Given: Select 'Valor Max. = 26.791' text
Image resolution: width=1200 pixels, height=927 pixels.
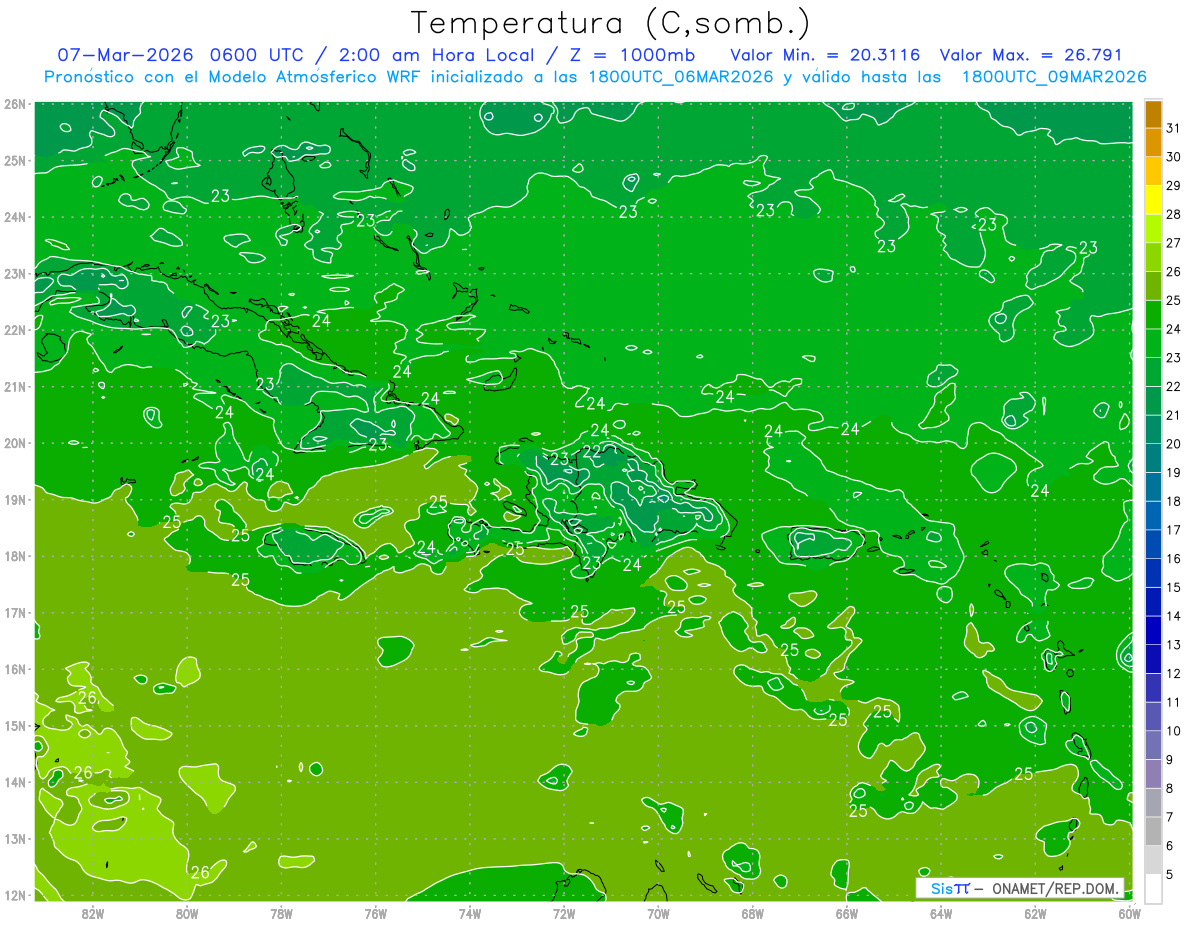Looking at the screenshot, I should point(1031,55).
